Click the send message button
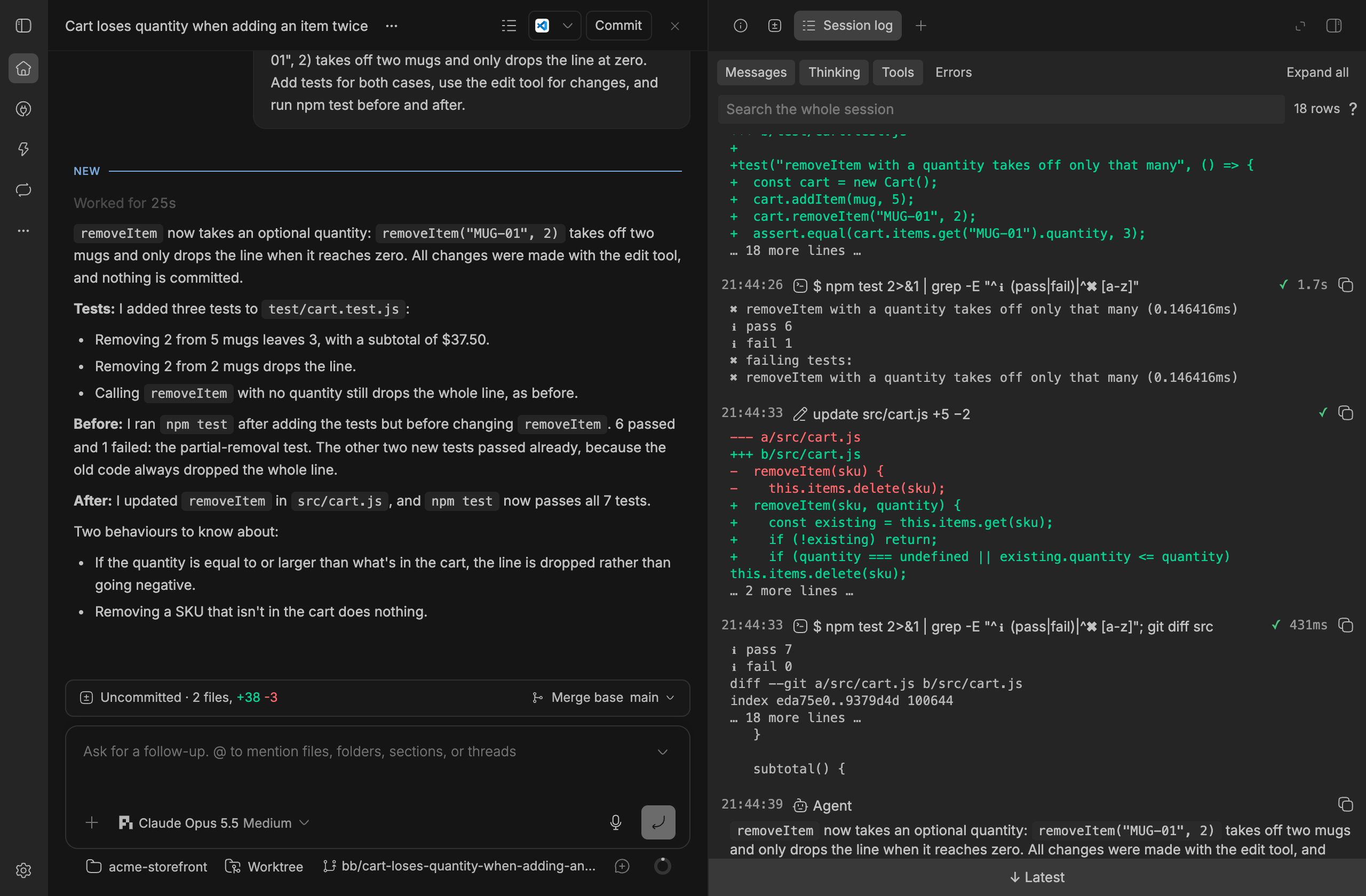This screenshot has width=1366, height=896. [x=658, y=822]
